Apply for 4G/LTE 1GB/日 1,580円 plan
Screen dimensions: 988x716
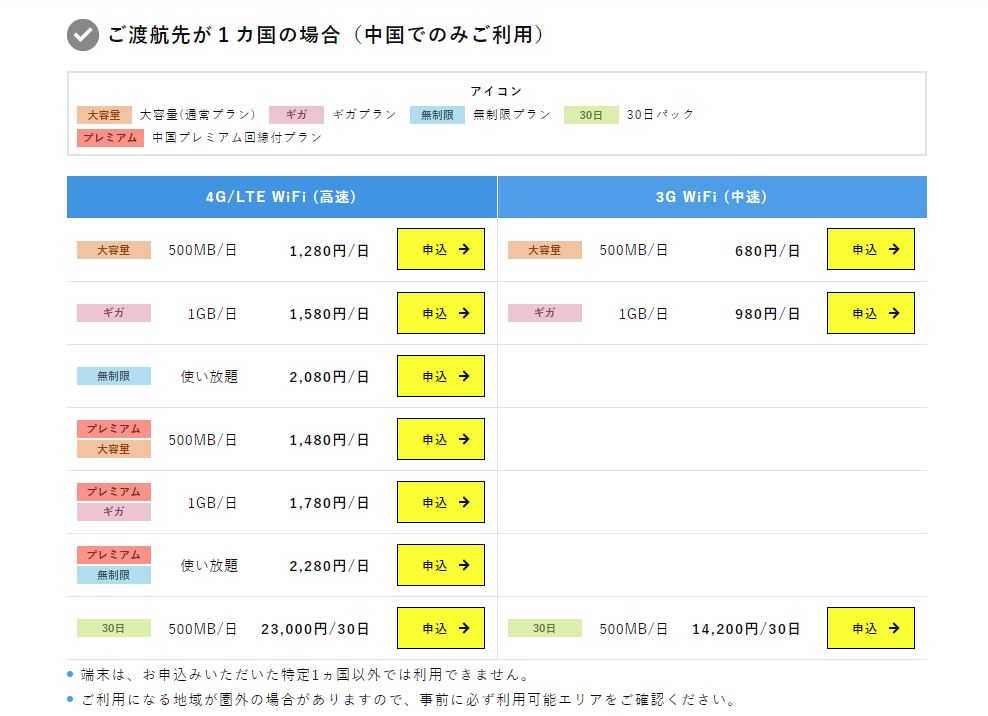(440, 313)
